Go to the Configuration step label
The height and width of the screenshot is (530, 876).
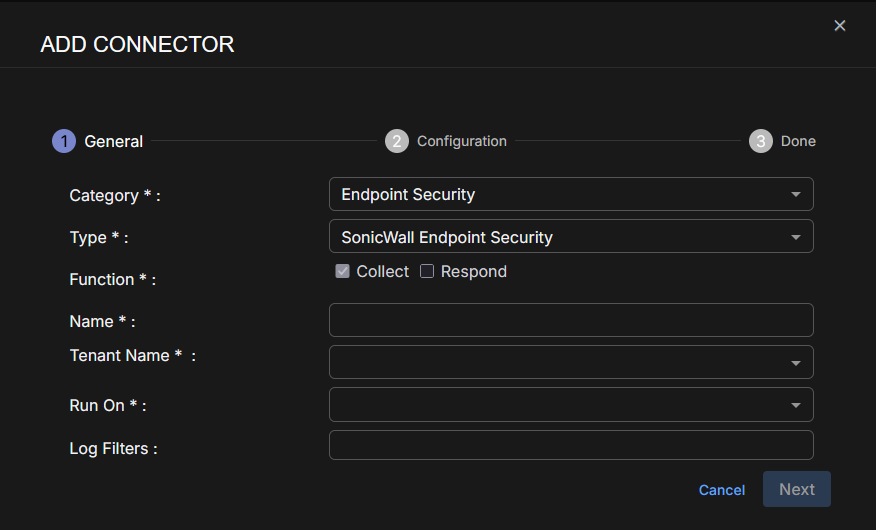[462, 141]
